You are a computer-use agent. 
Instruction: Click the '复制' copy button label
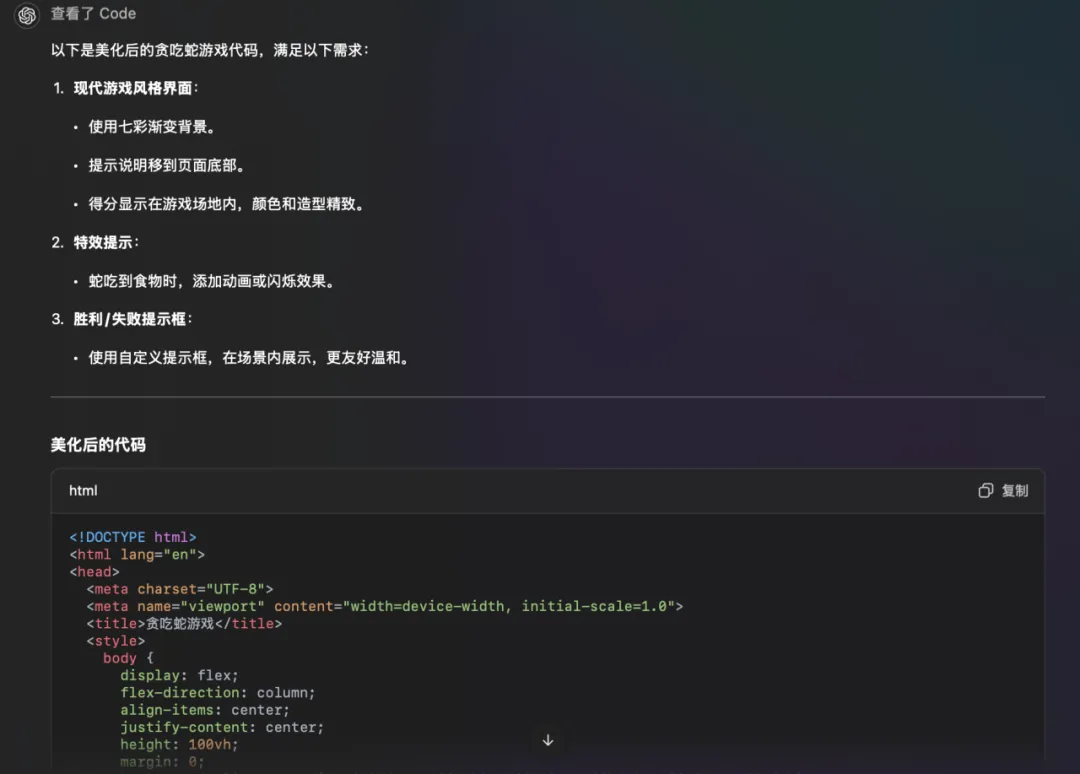point(1015,490)
